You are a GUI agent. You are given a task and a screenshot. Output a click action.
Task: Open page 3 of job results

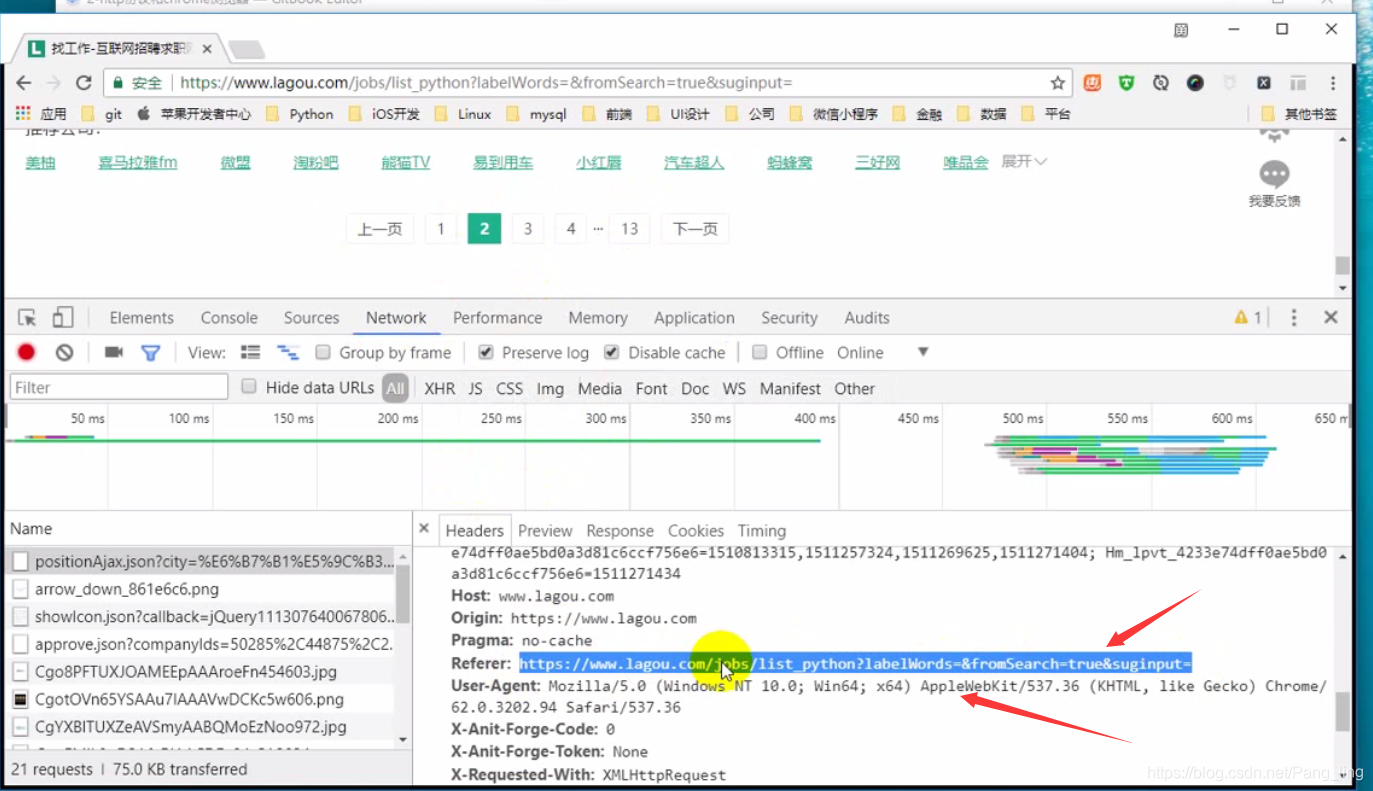coord(527,229)
